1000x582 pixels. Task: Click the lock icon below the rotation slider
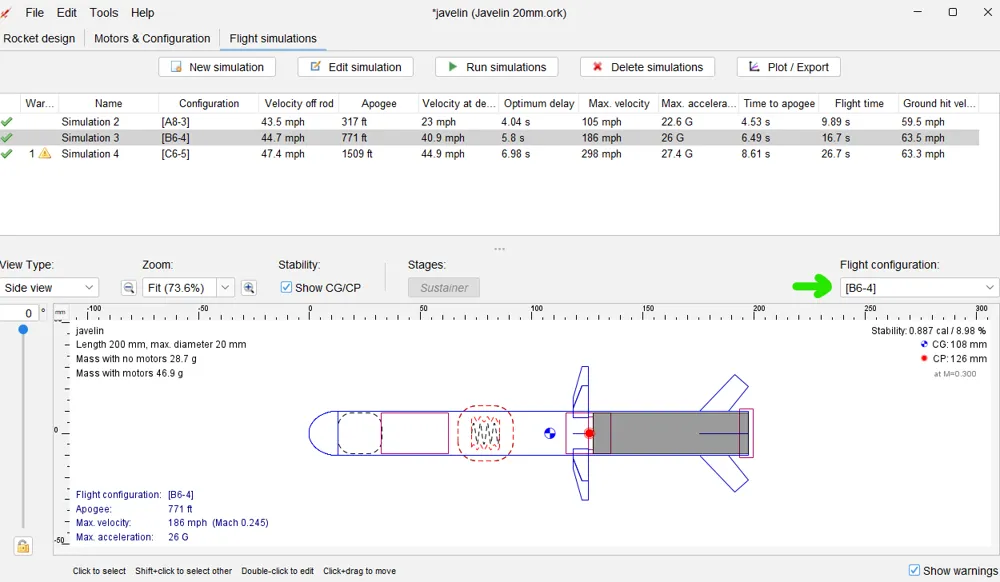[23, 546]
